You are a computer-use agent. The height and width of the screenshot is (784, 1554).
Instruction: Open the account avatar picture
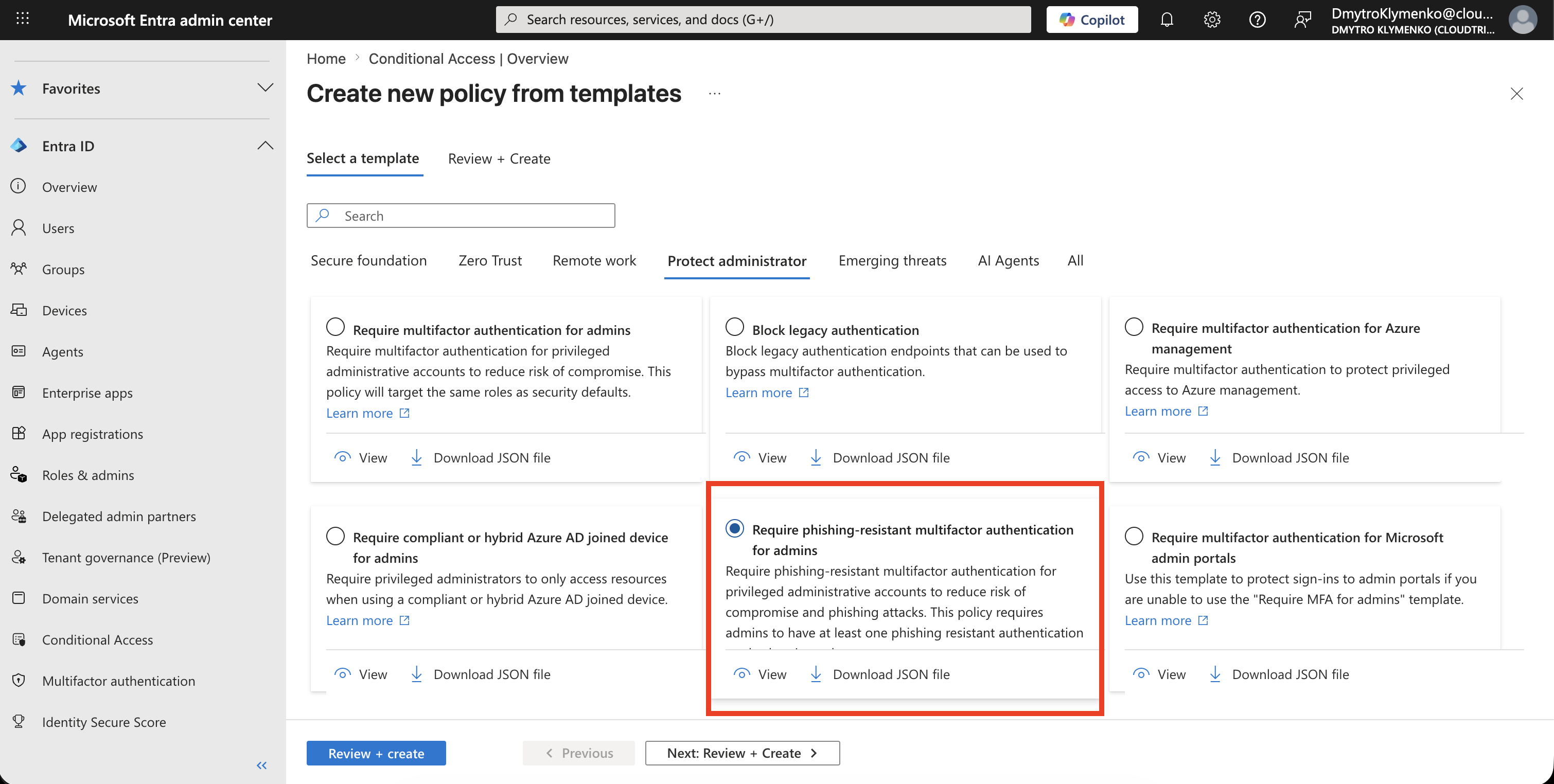pyautogui.click(x=1522, y=20)
